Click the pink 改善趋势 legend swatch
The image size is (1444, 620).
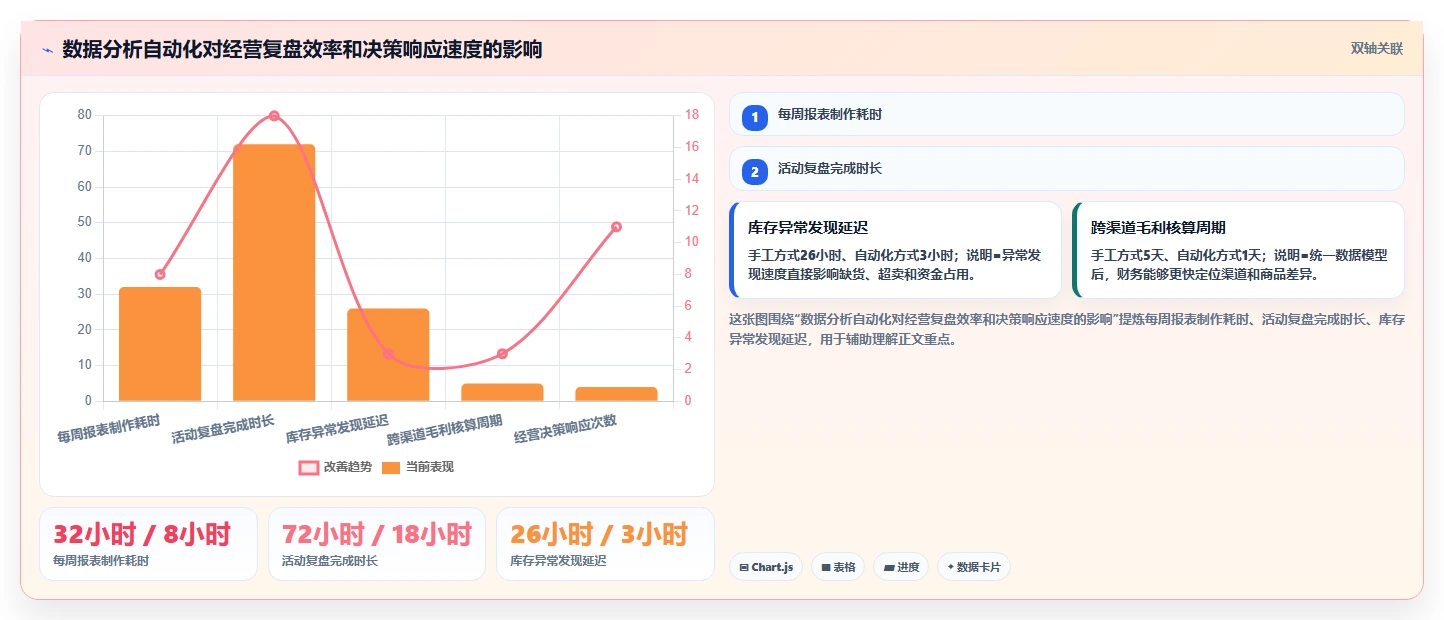tap(309, 467)
